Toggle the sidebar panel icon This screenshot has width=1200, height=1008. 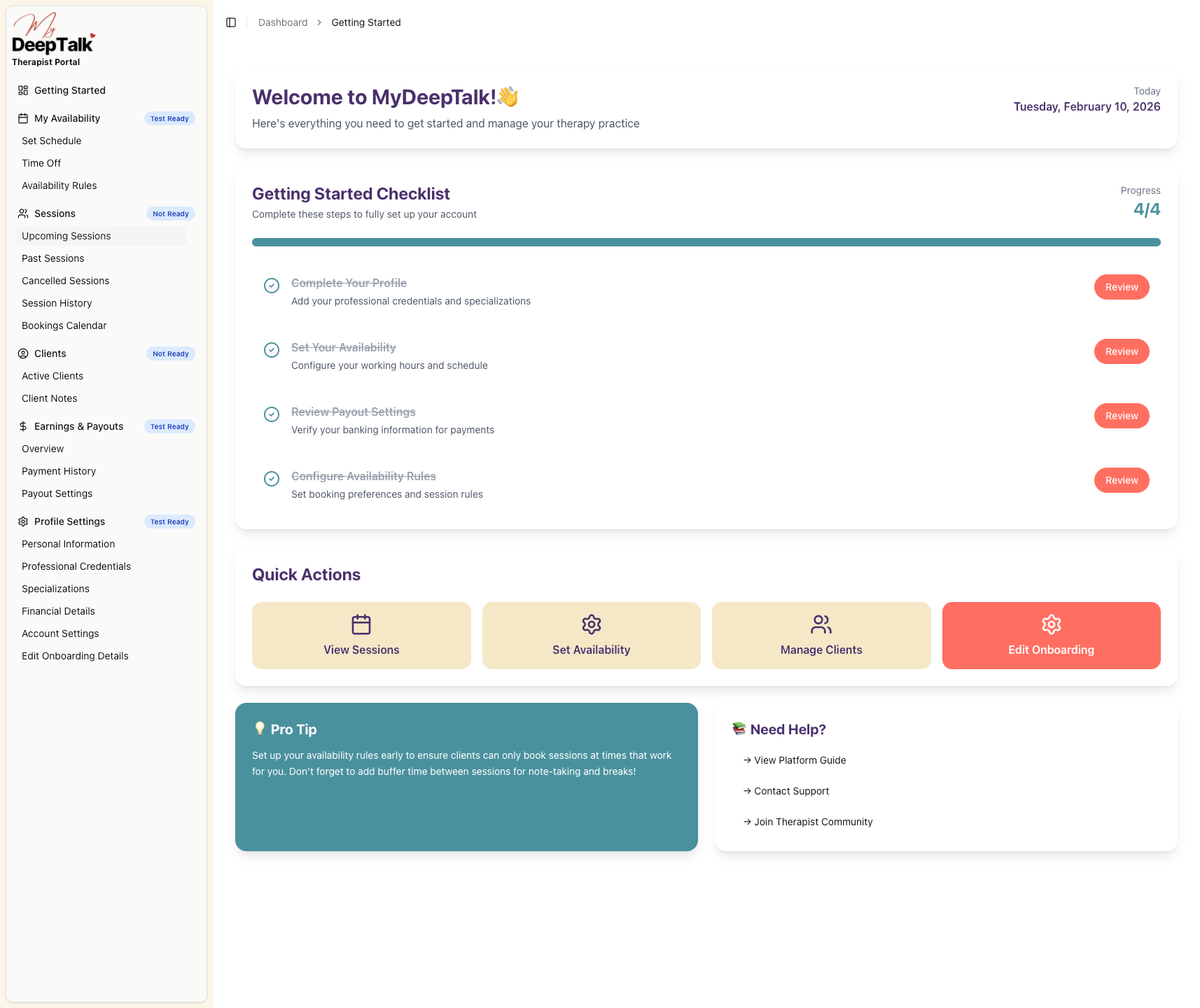click(231, 22)
